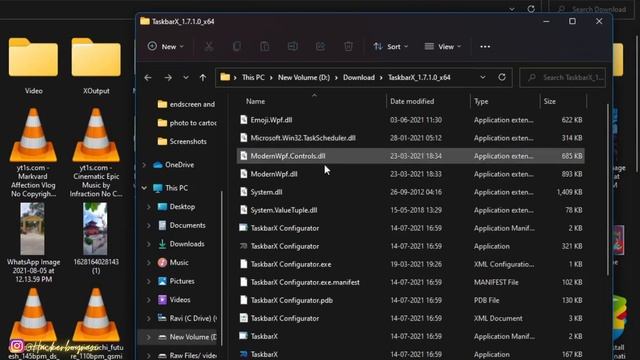640x360 pixels.
Task: Go back with the left arrow
Action: (x=148, y=78)
